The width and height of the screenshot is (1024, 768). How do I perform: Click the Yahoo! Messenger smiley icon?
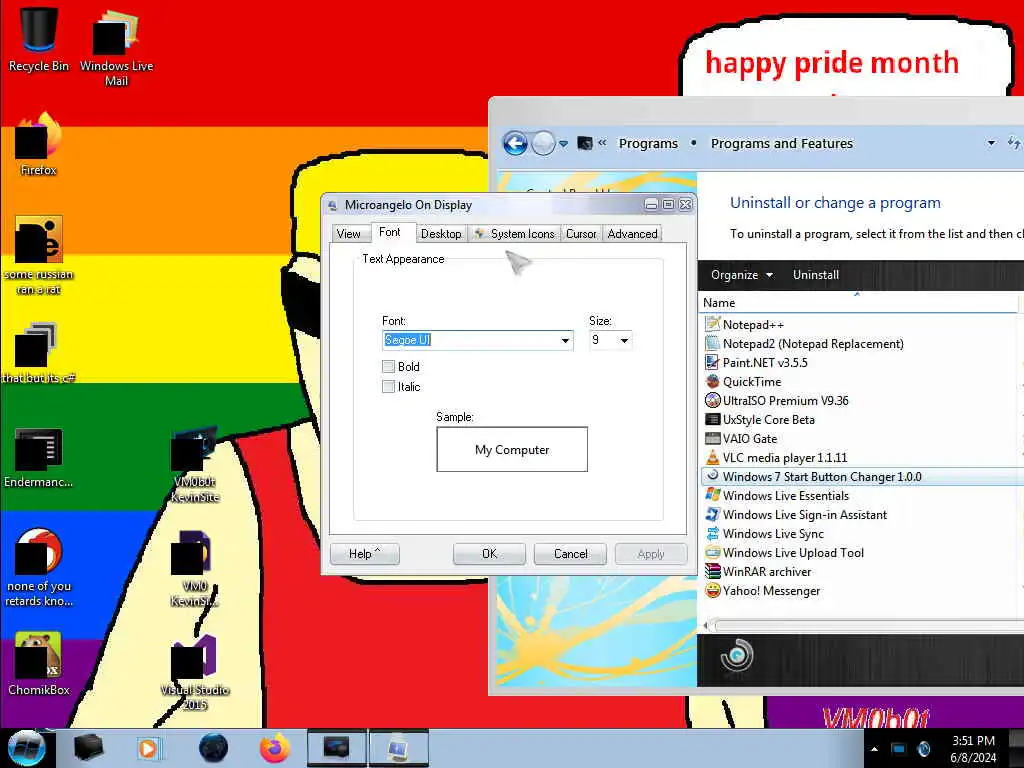tap(712, 590)
